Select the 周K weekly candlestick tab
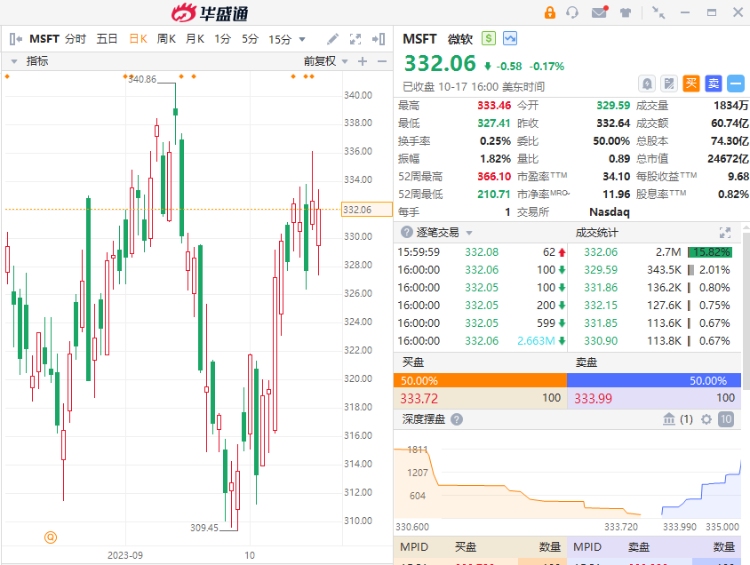This screenshot has height=565, width=750. tap(166, 39)
